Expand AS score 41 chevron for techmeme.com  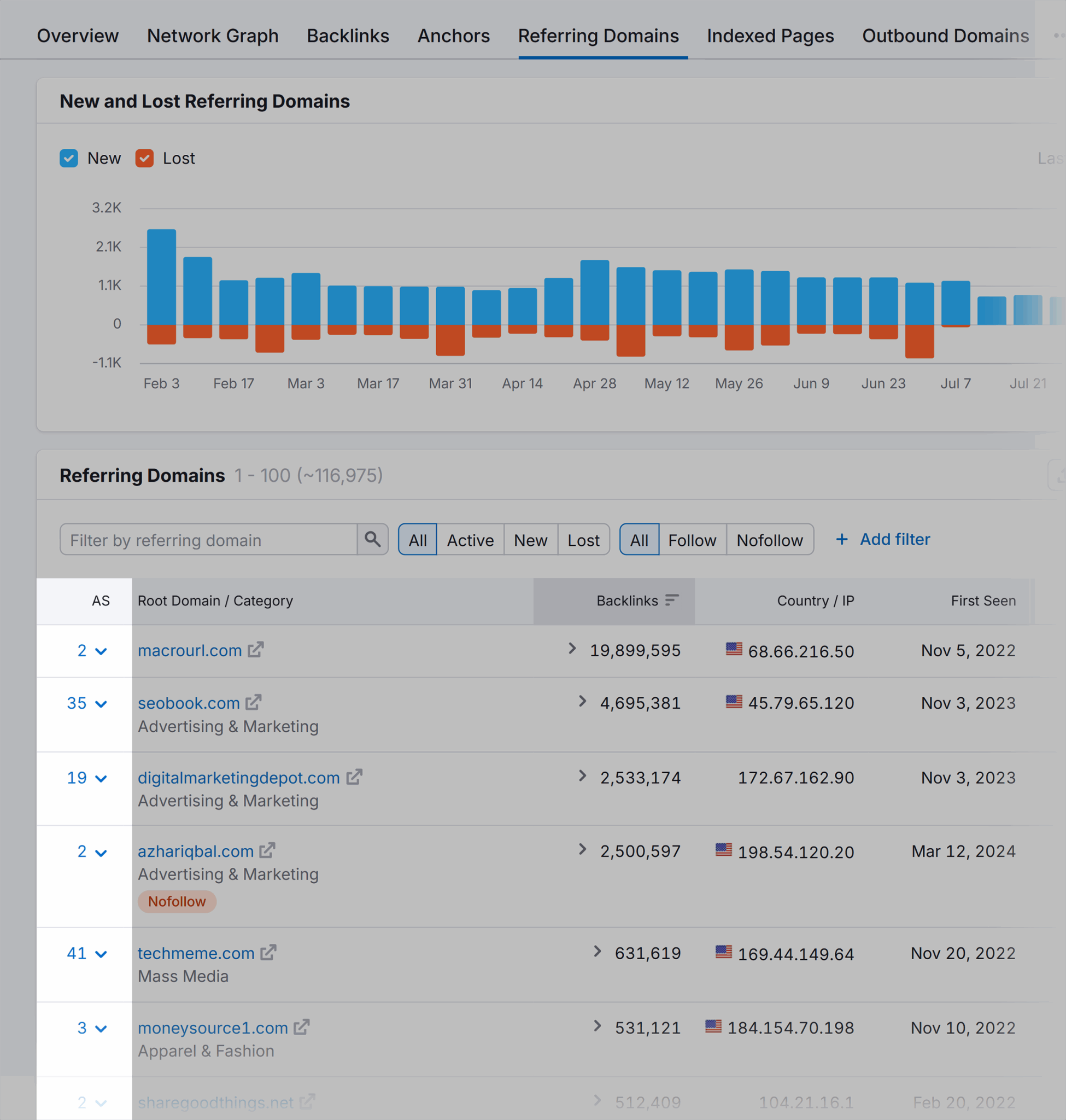click(x=101, y=954)
